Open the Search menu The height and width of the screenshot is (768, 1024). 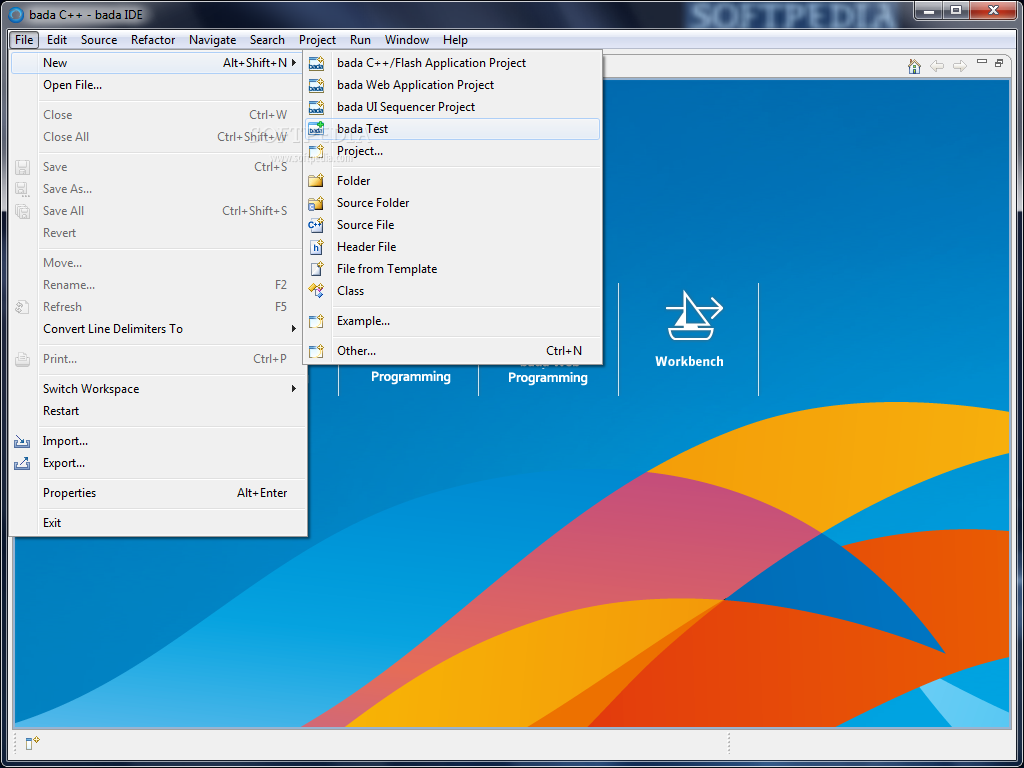coord(267,40)
